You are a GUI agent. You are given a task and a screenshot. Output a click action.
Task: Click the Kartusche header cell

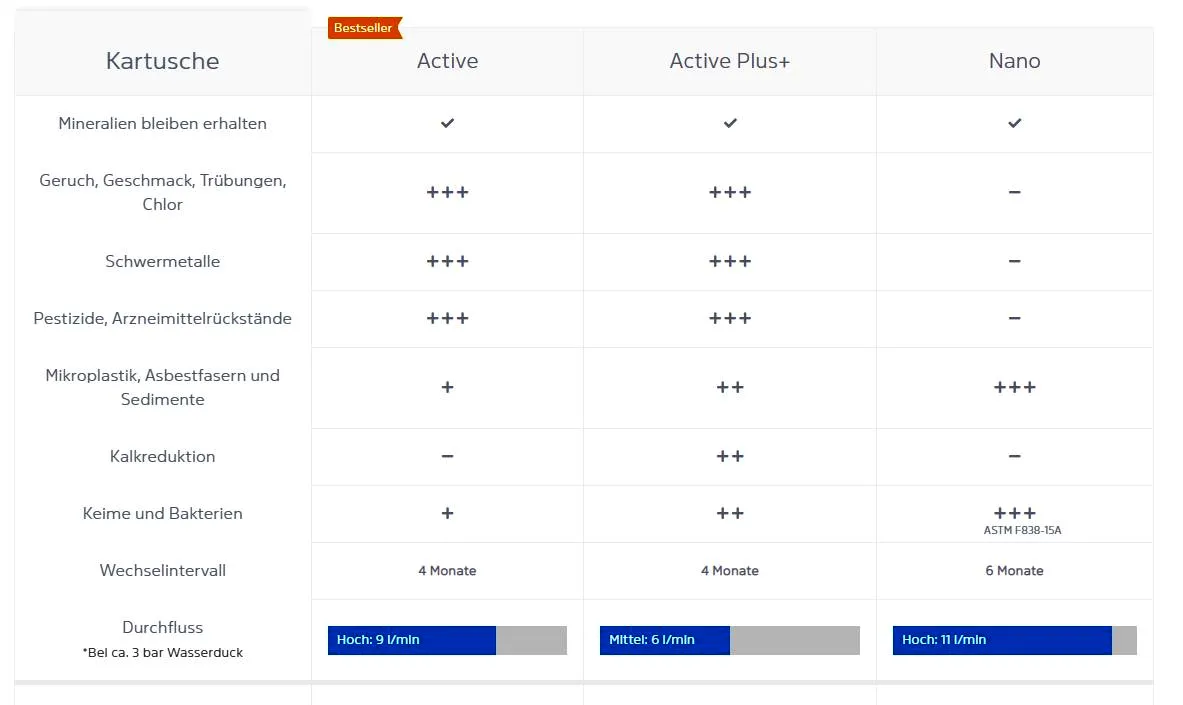(162, 61)
